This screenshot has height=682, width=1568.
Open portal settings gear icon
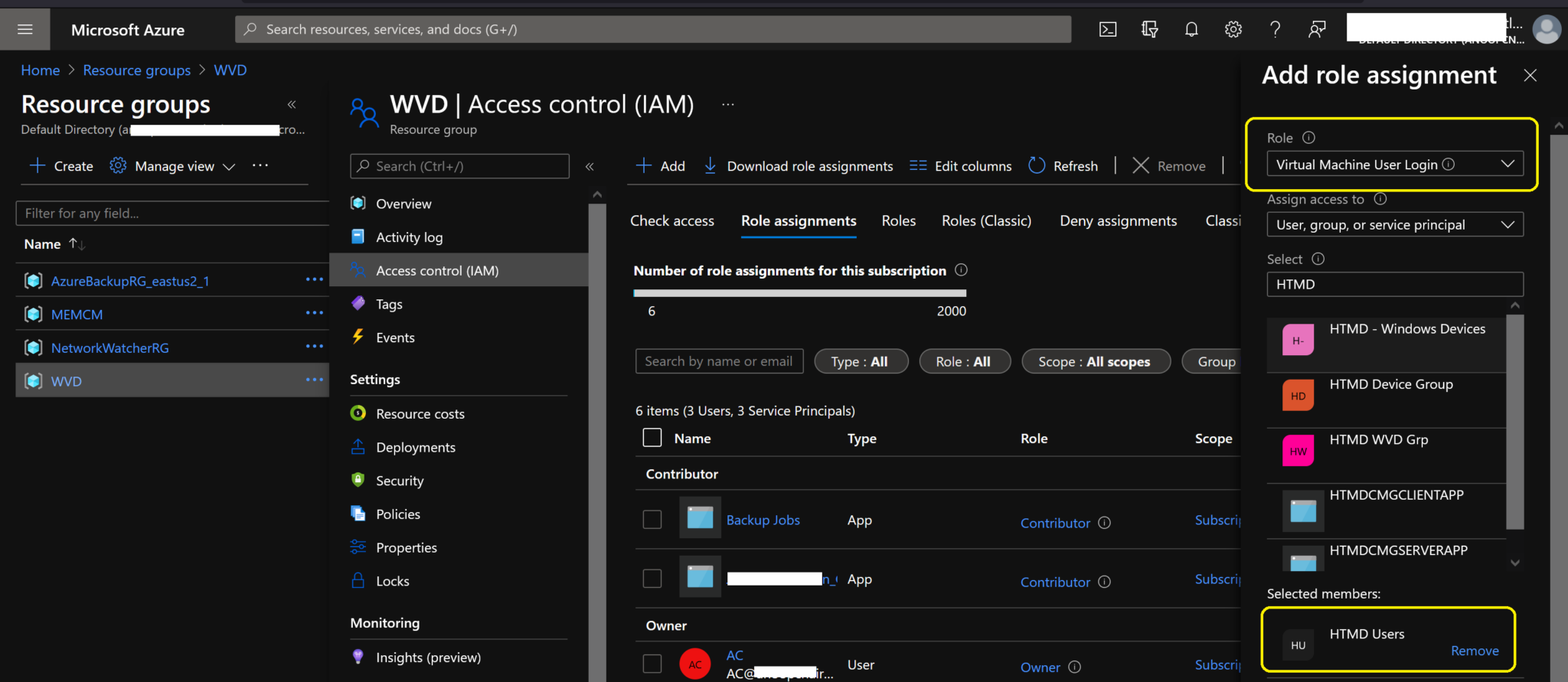click(x=1233, y=30)
